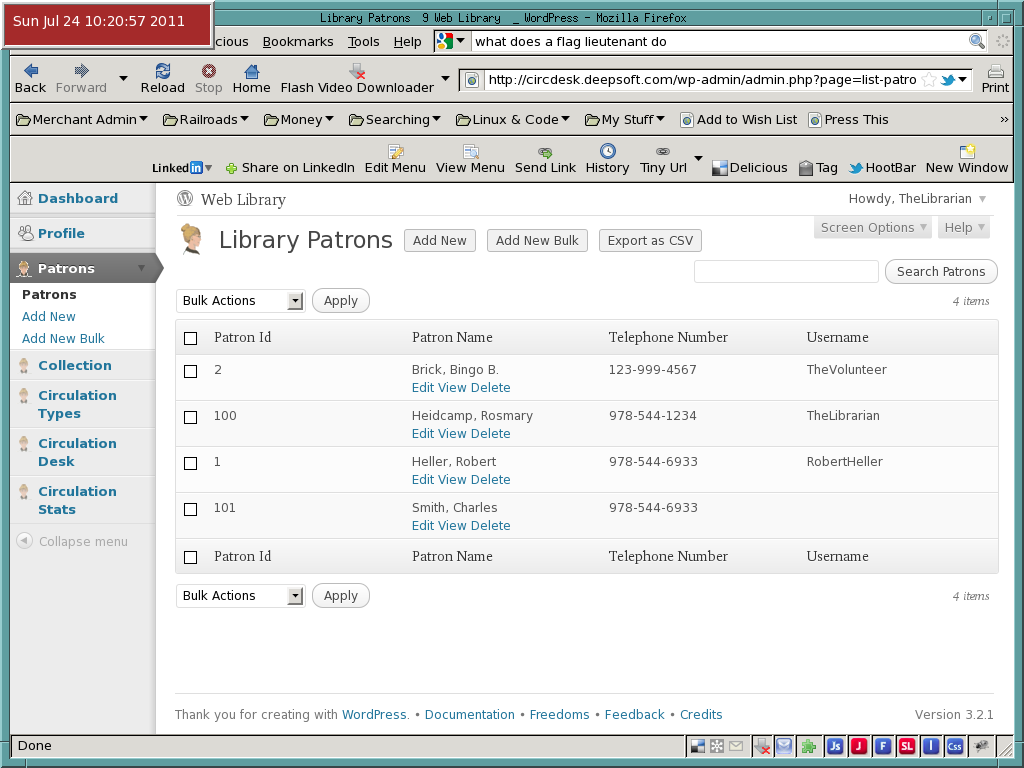1024x768 pixels.
Task: Click the Print icon in the toolbar
Action: (995, 71)
